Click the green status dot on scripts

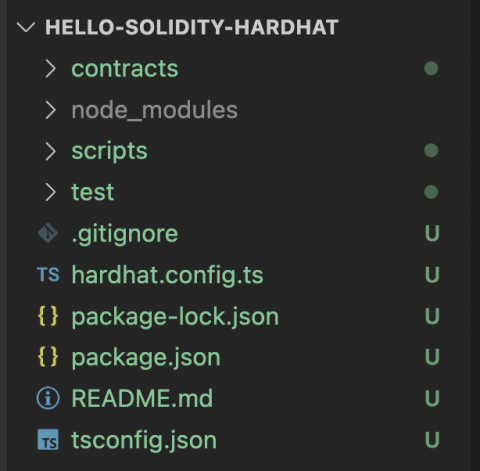click(x=431, y=151)
